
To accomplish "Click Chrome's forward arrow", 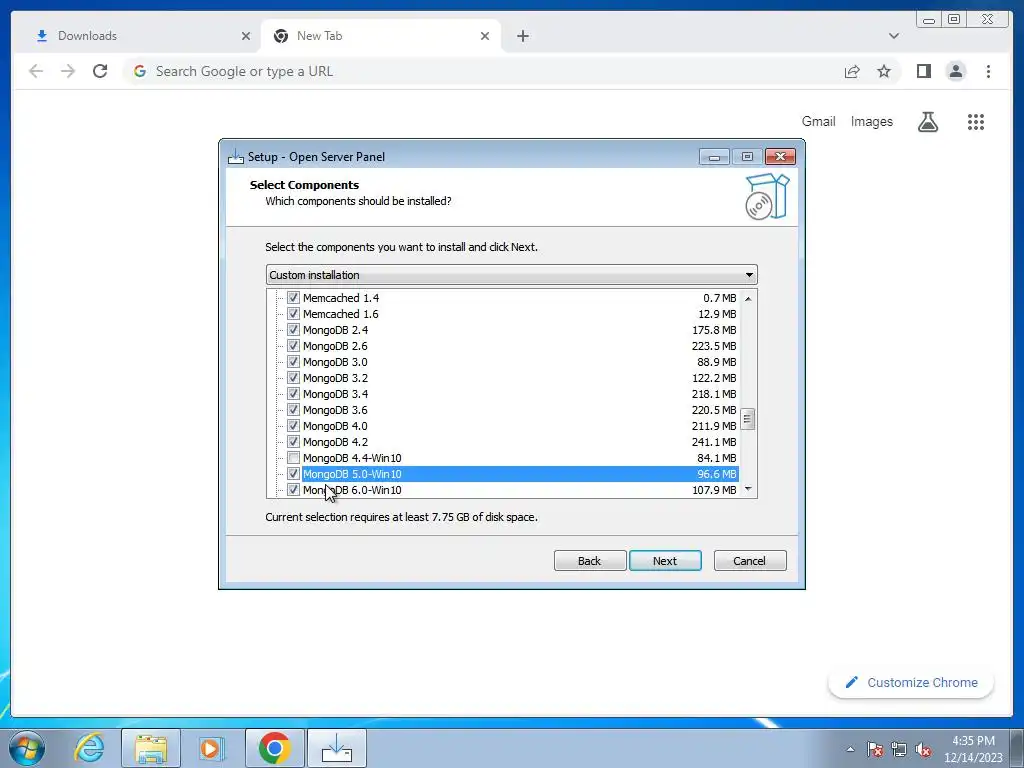I will [68, 71].
